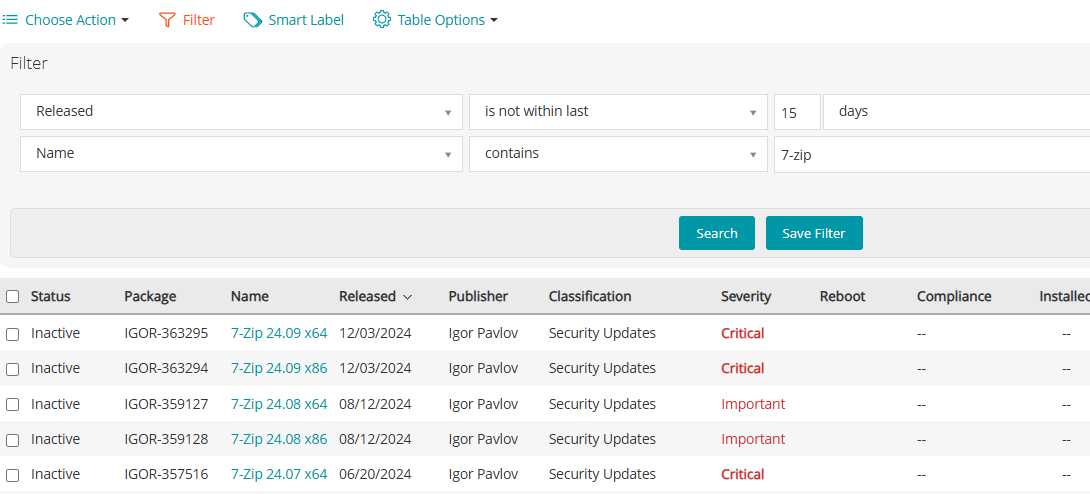Image resolution: width=1090 pixels, height=494 pixels.
Task: Click the Choose Action list icon
Action: 10,20
